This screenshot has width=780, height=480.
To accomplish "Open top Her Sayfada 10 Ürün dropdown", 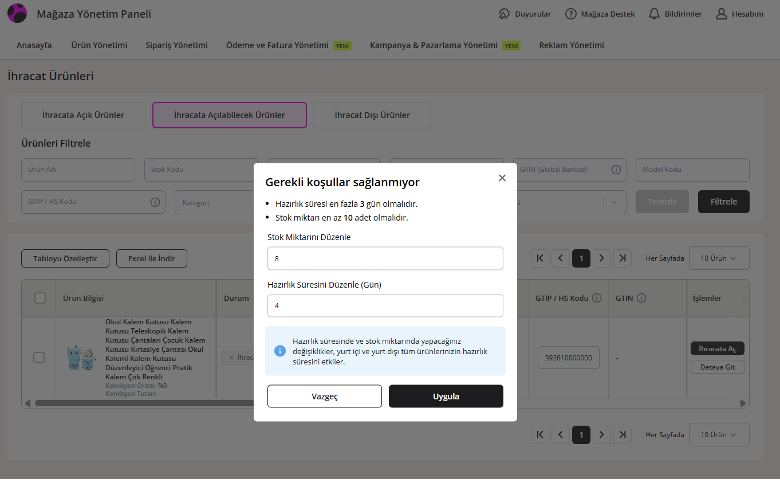I will point(719,258).
